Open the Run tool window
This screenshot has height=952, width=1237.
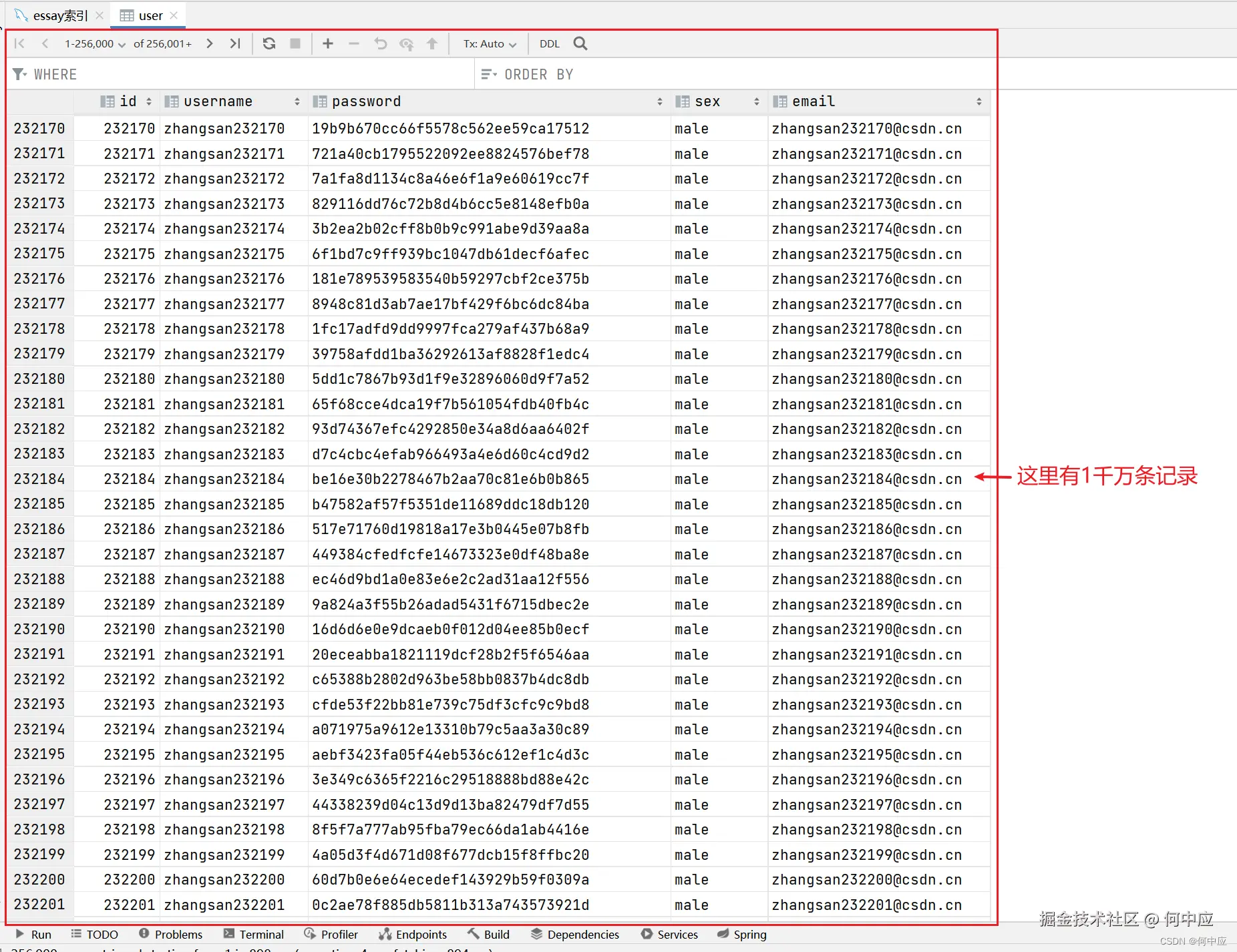(33, 935)
